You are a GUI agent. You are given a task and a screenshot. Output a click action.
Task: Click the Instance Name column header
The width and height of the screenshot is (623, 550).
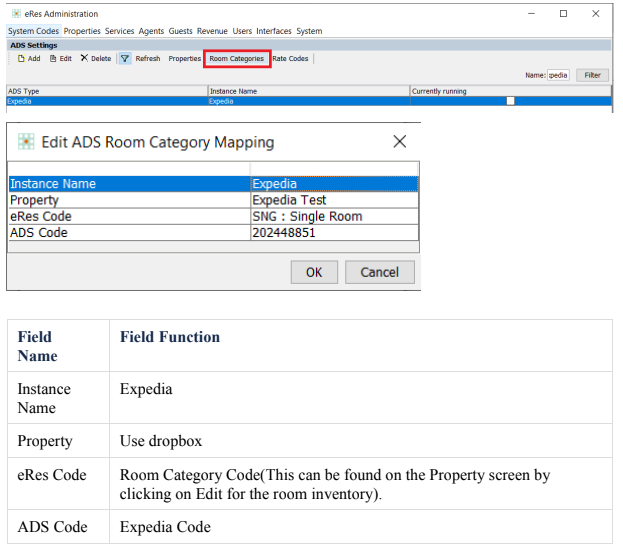tap(309, 91)
